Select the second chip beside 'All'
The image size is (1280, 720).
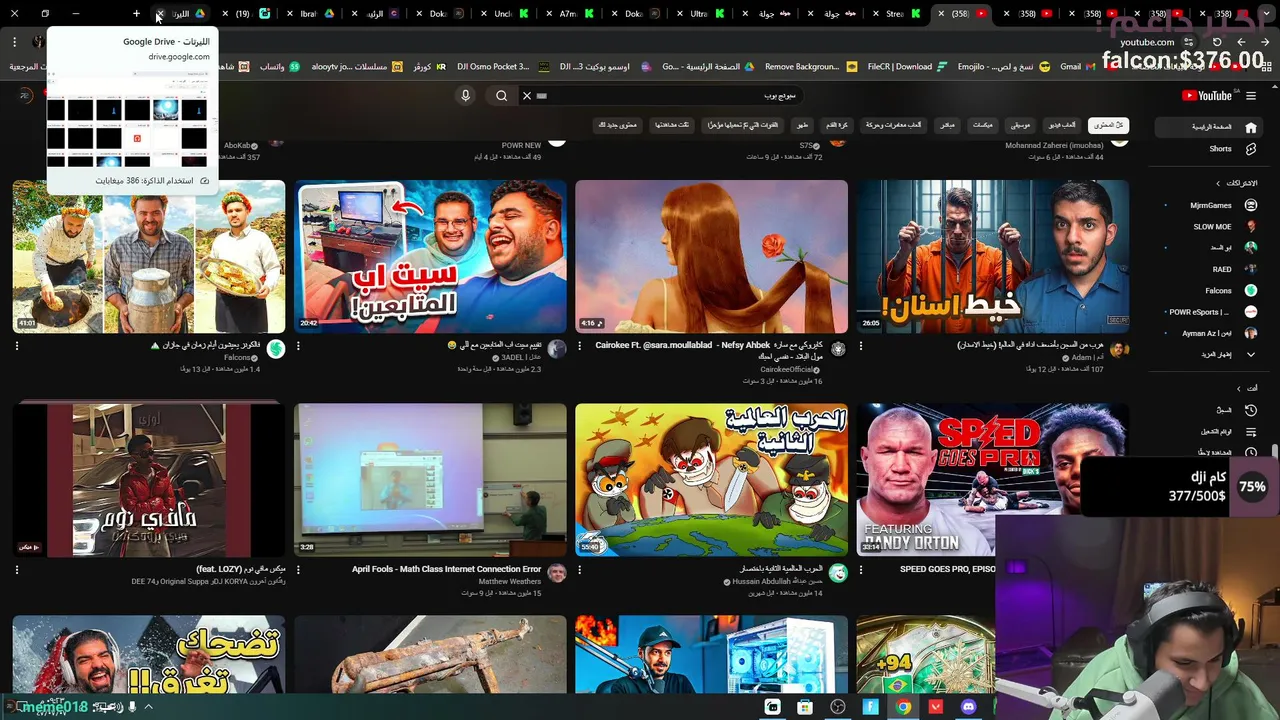1062,125
